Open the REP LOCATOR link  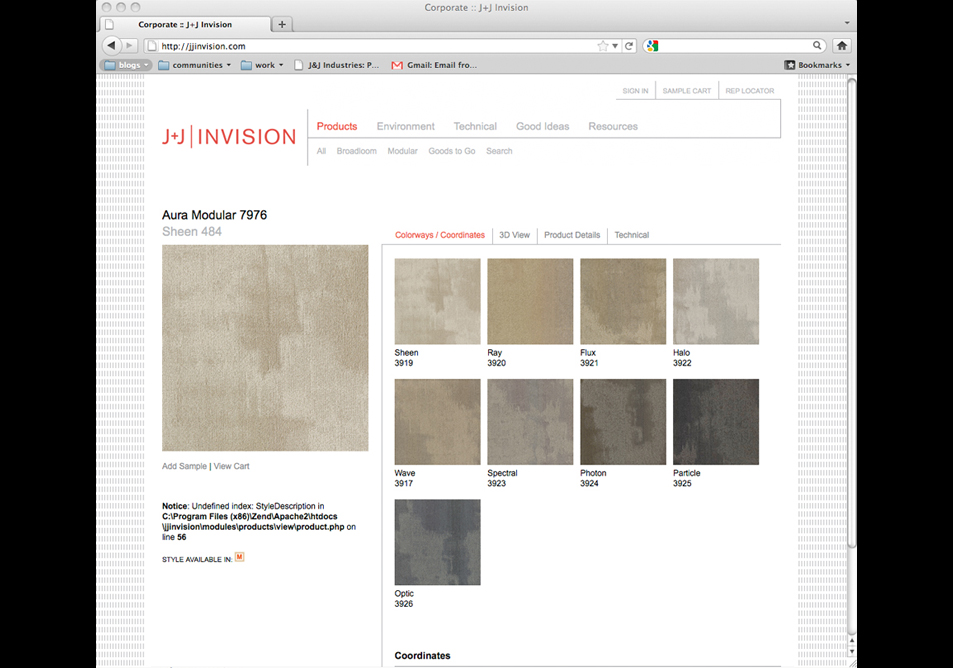click(749, 91)
